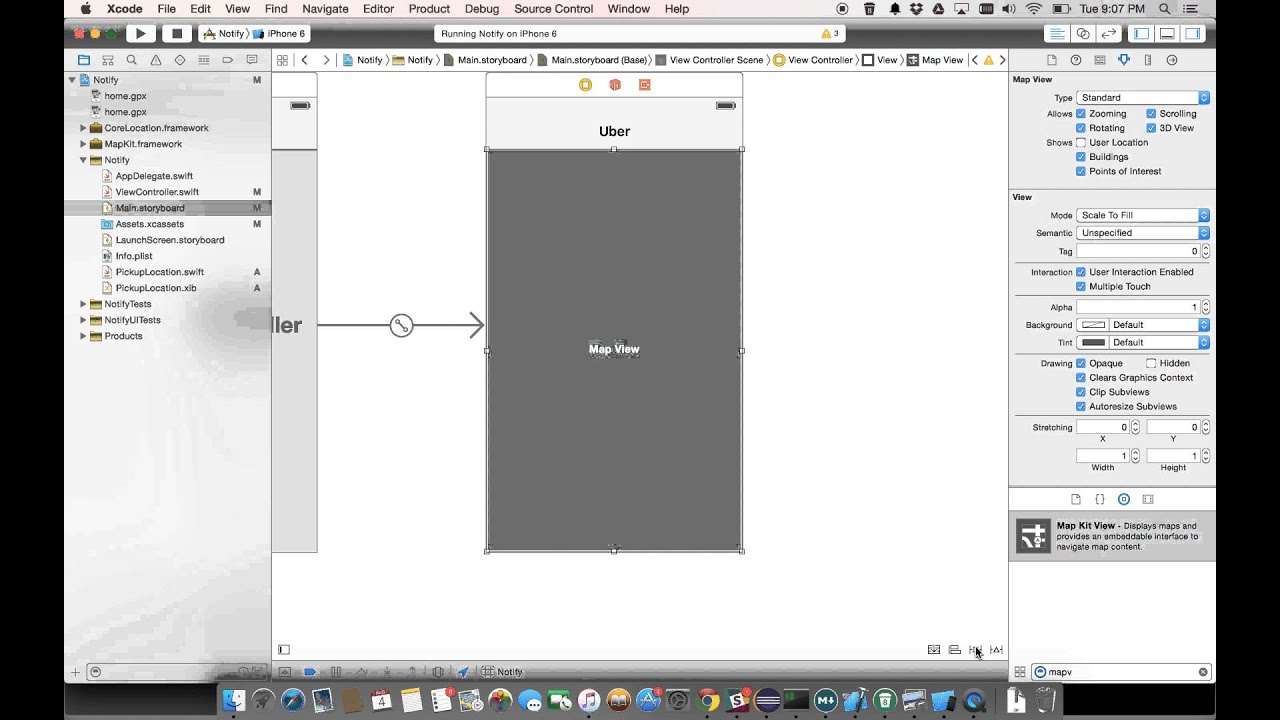Toggle the Debug area panel

(x=1167, y=33)
